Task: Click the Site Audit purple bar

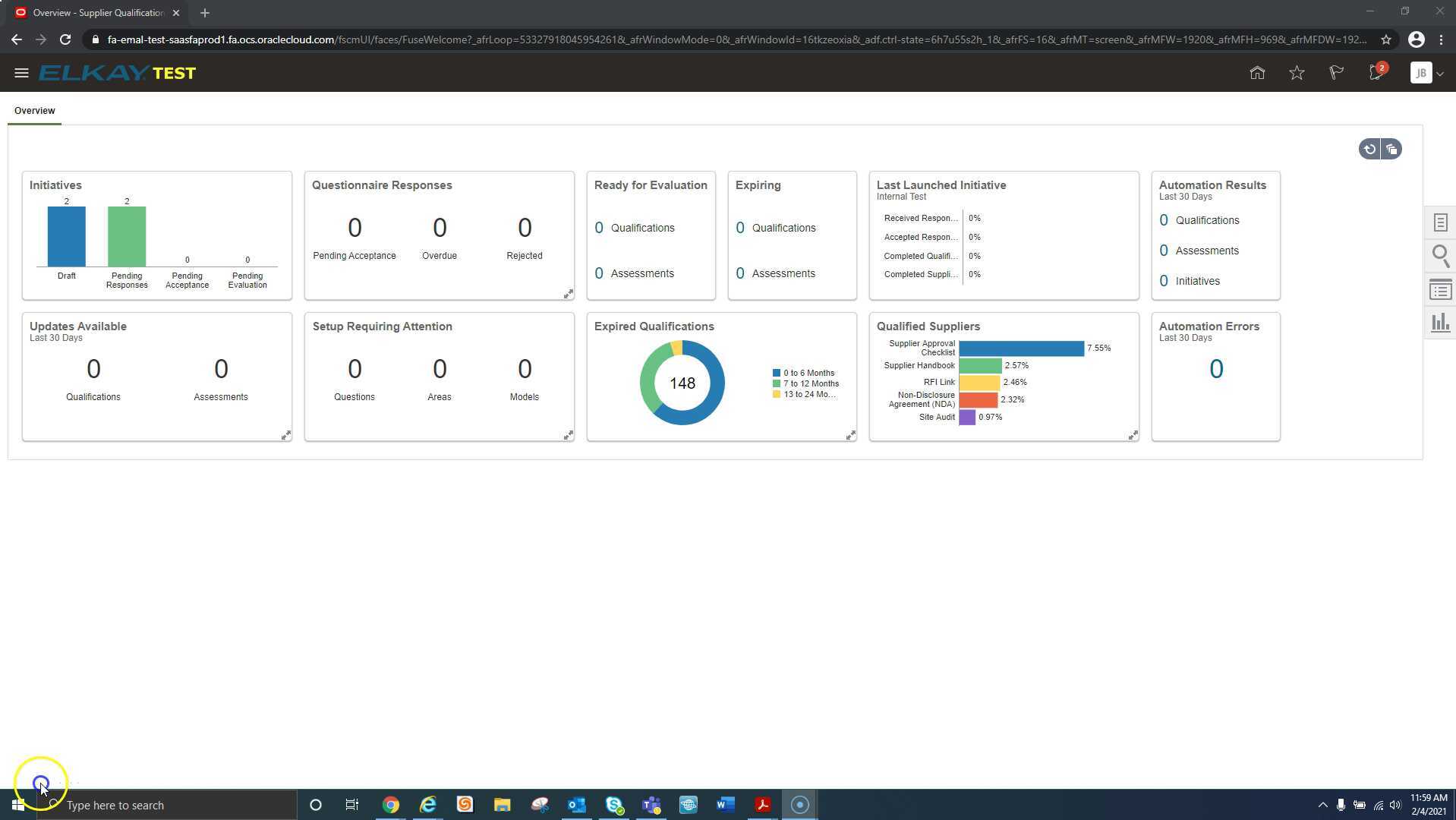Action: pos(967,418)
